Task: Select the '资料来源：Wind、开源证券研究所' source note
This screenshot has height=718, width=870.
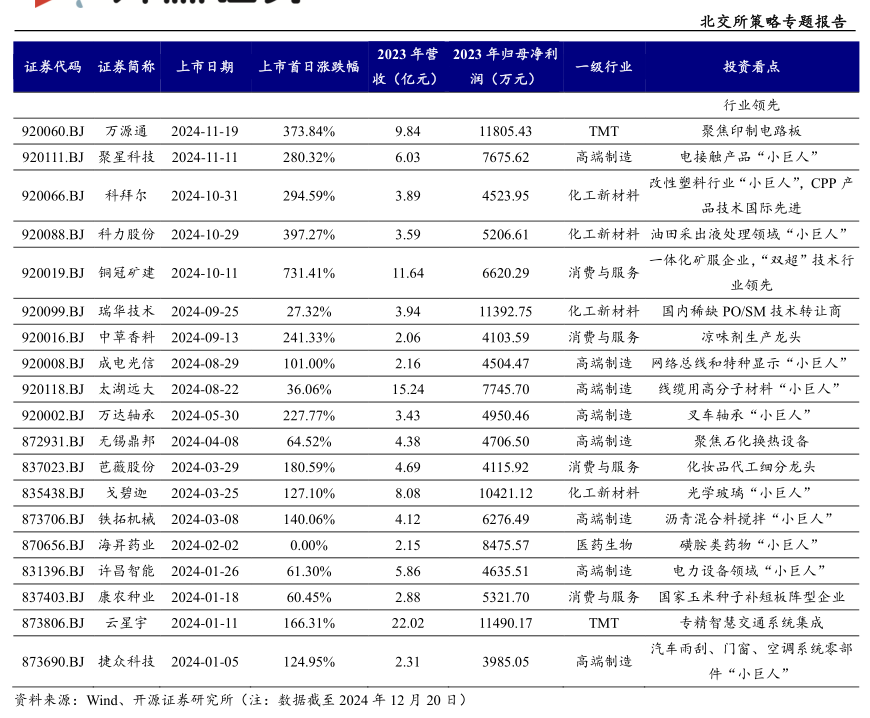Action: point(124,700)
